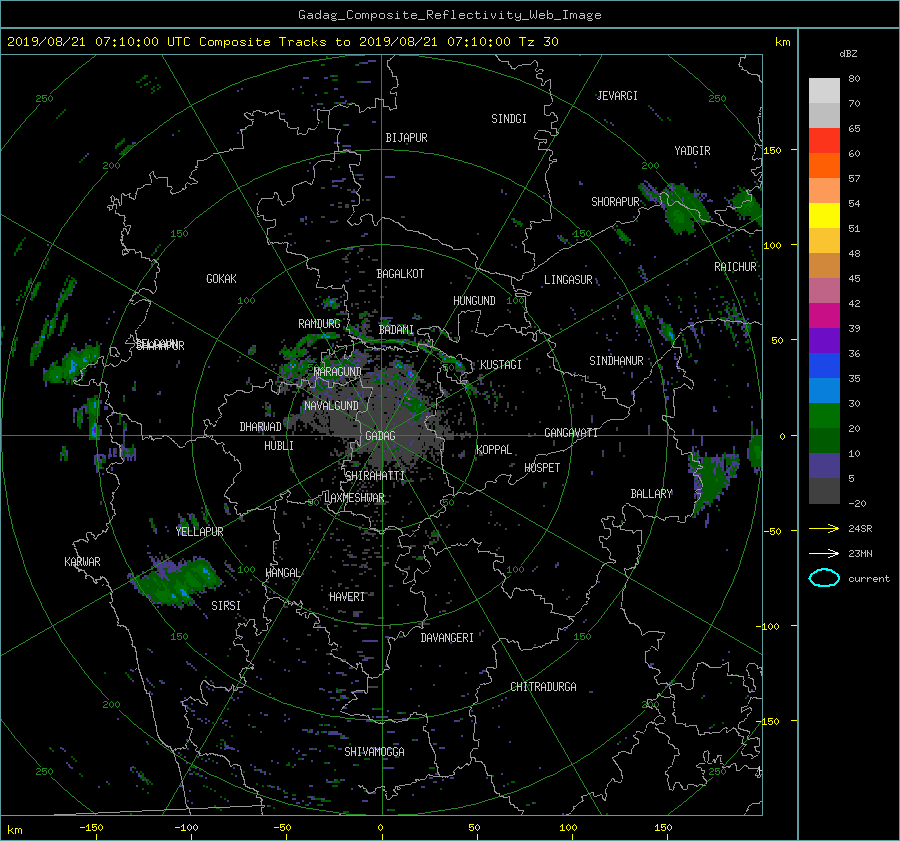Click the Tz 30 threshold text
This screenshot has width=900, height=841.
[x=538, y=42]
